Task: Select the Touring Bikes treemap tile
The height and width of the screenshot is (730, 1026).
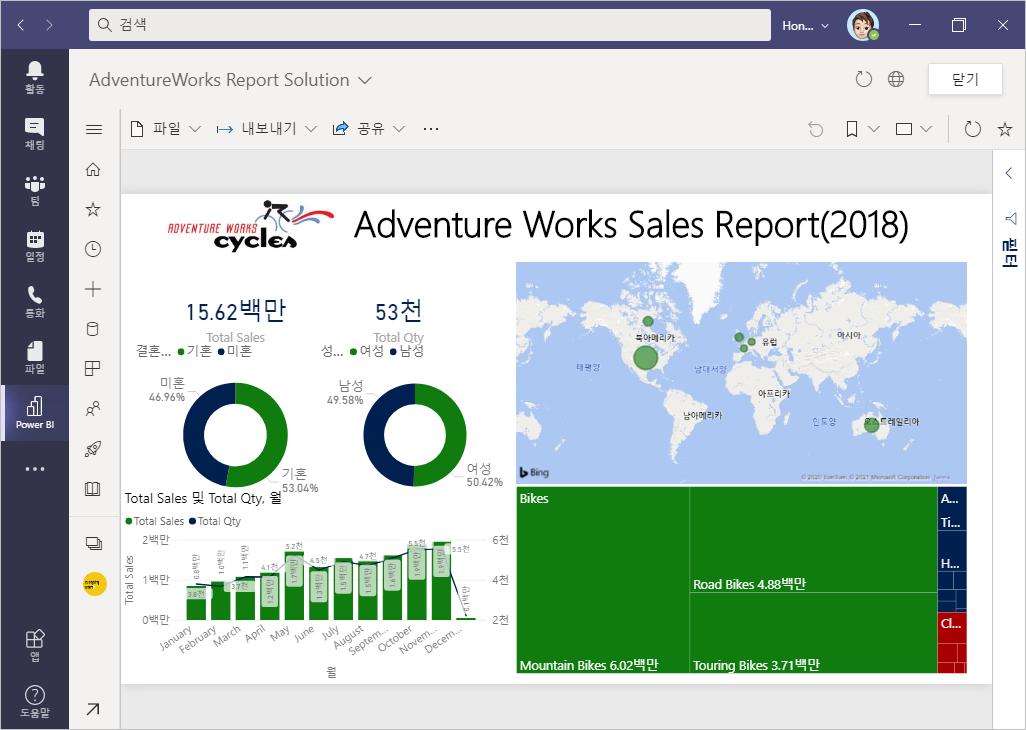Action: click(813, 633)
